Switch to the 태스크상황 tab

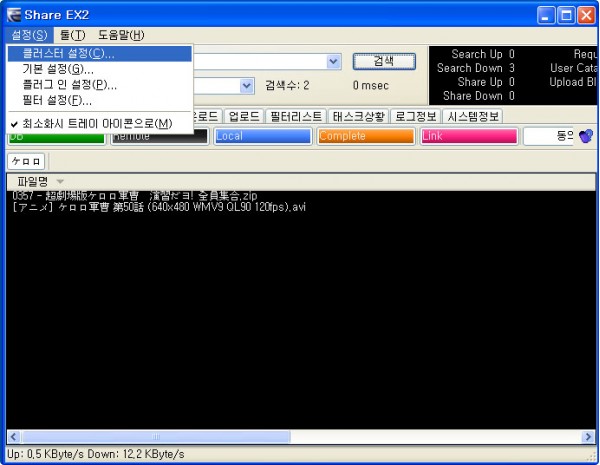coord(359,116)
